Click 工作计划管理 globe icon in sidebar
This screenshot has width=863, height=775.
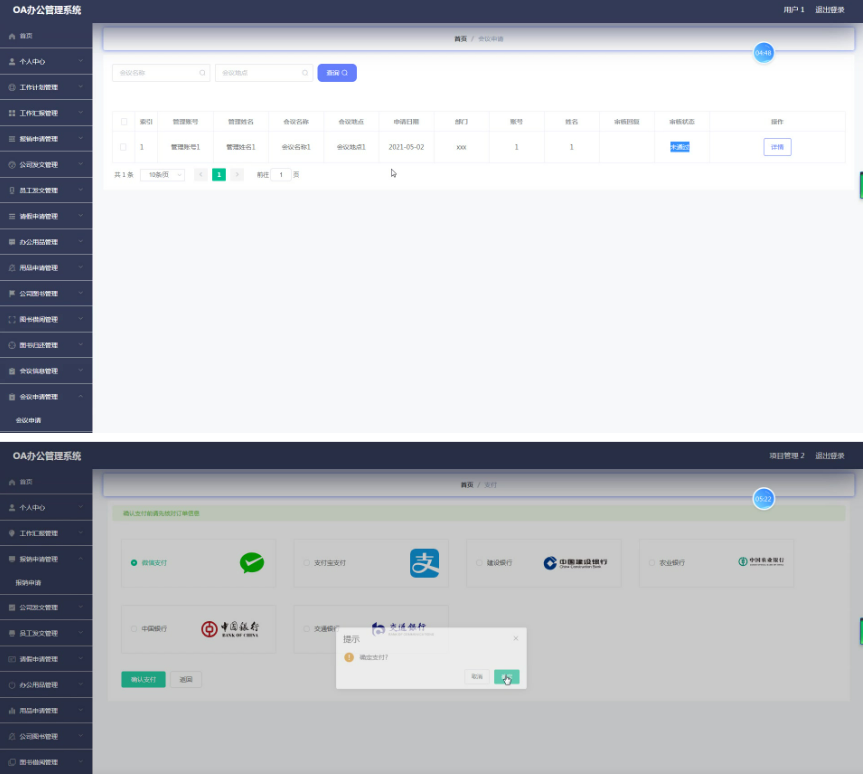click(12, 88)
